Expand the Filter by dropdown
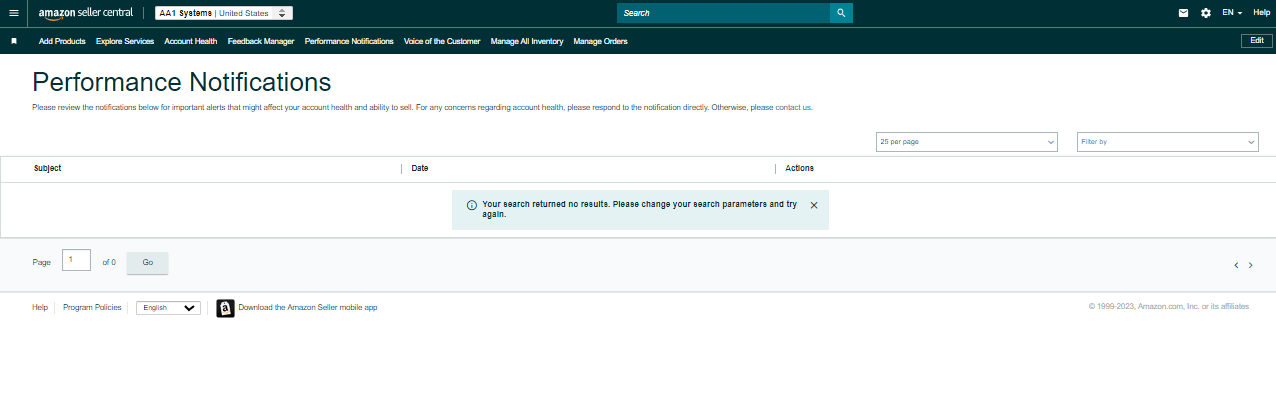The width and height of the screenshot is (1276, 394). [1167, 142]
